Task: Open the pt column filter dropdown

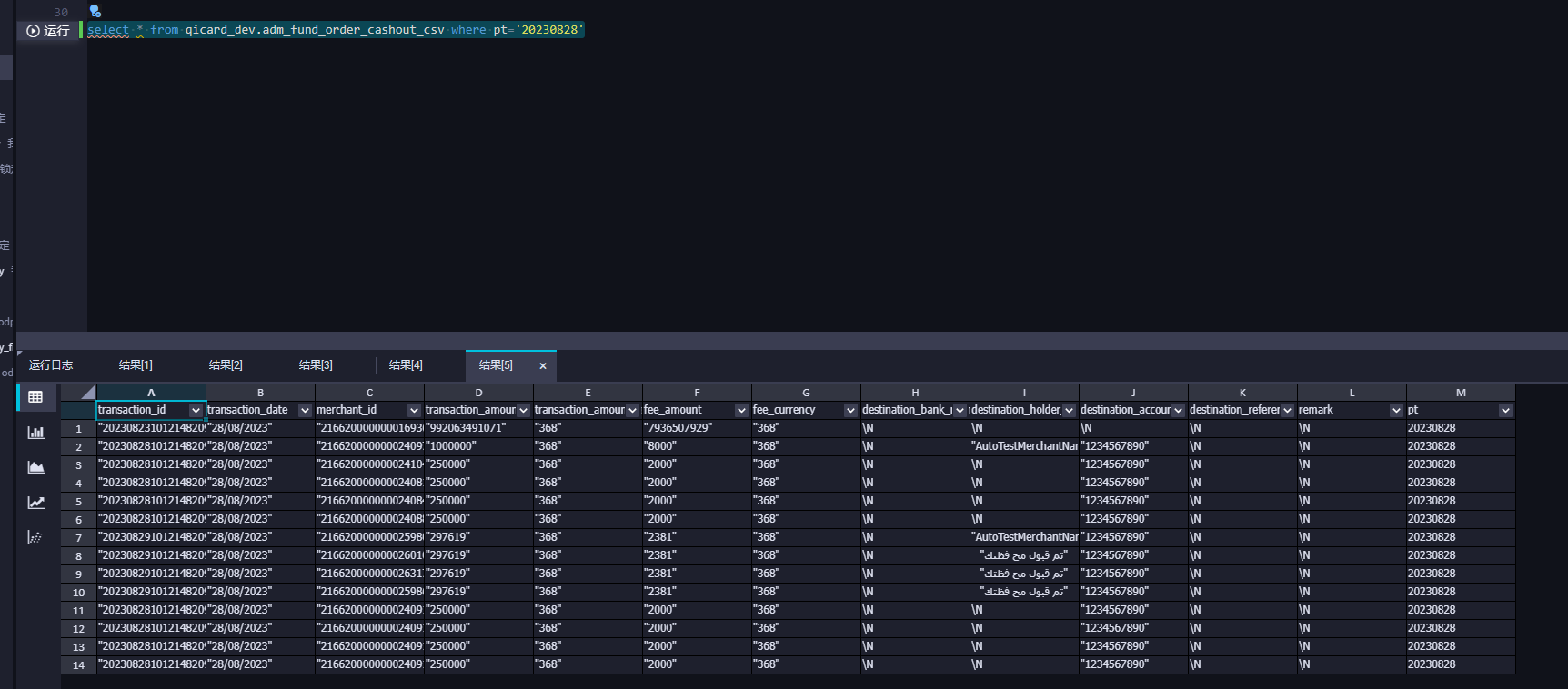Action: (1505, 411)
